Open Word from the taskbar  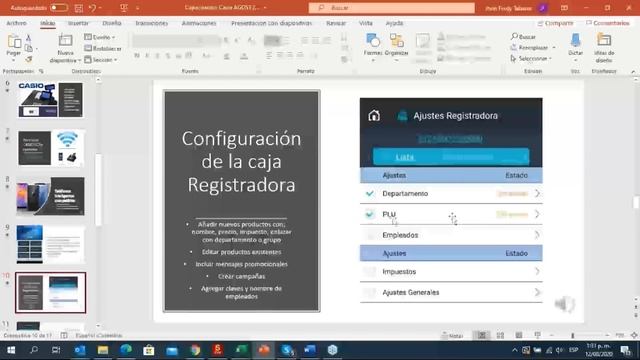[x=310, y=350]
